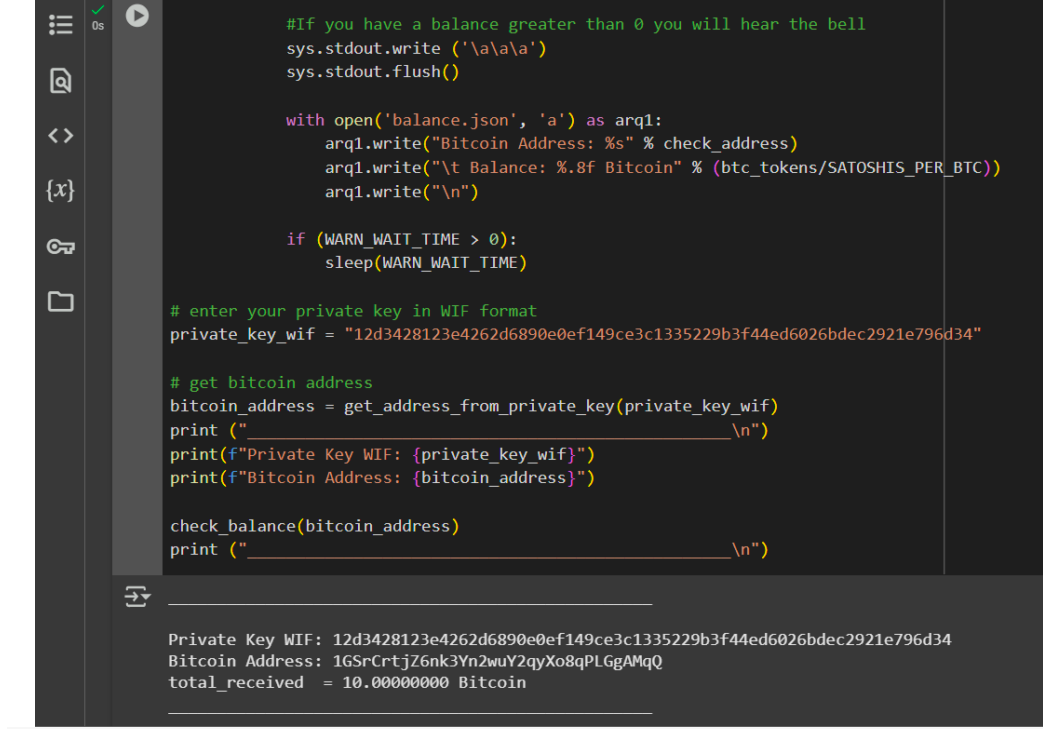
Task: Click the "with open('balance.json', 'a')" line
Action: pyautogui.click(x=474, y=120)
